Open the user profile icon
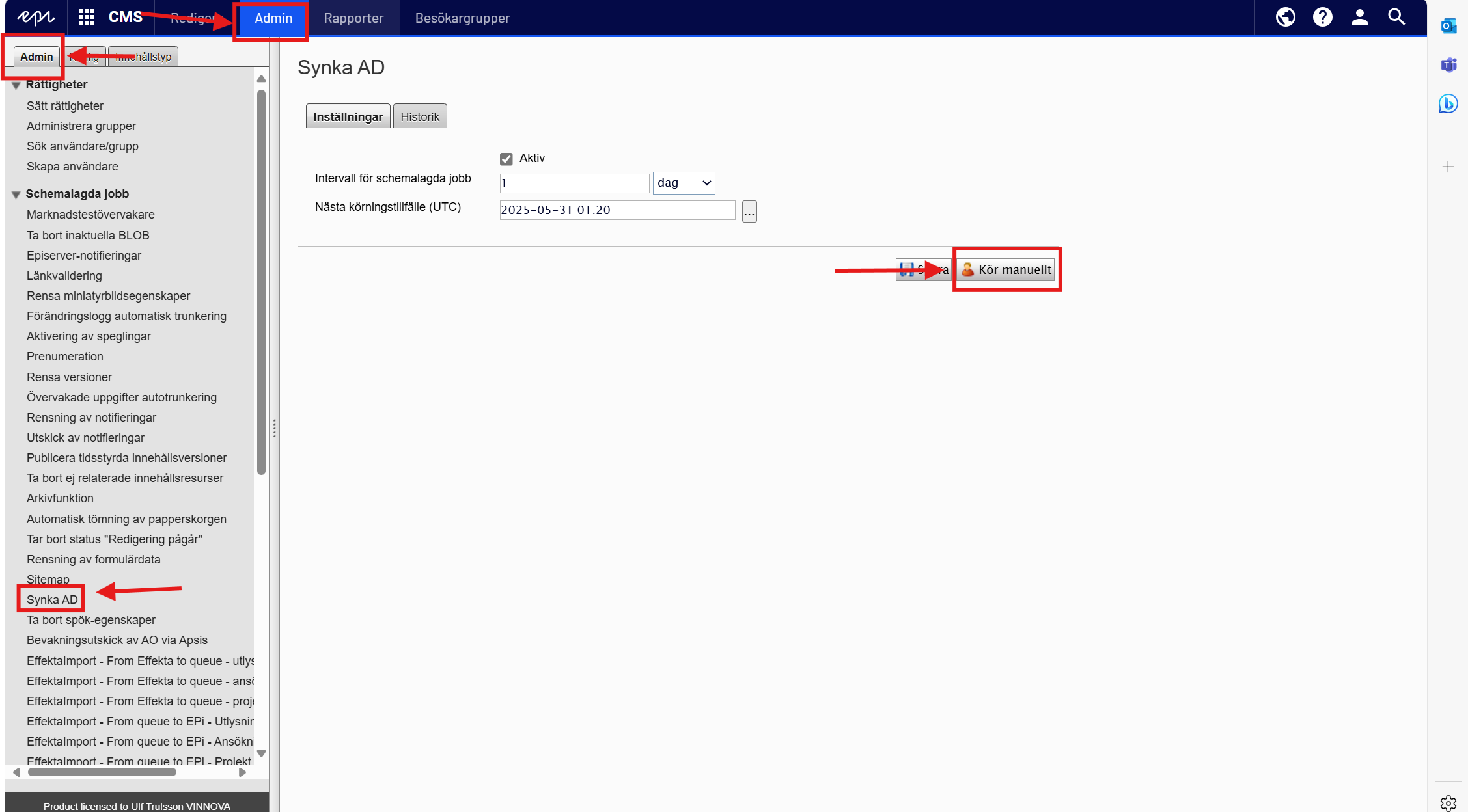This screenshot has height=812, width=1468. pyautogui.click(x=1359, y=18)
